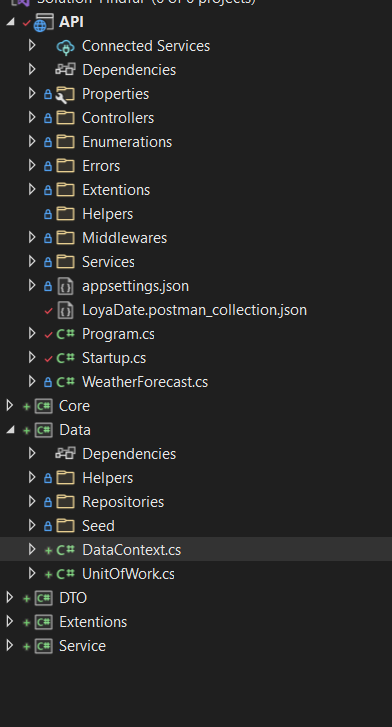Click the UnitOfWork.cs C# file icon
This screenshot has width=392, height=727.
point(65,574)
